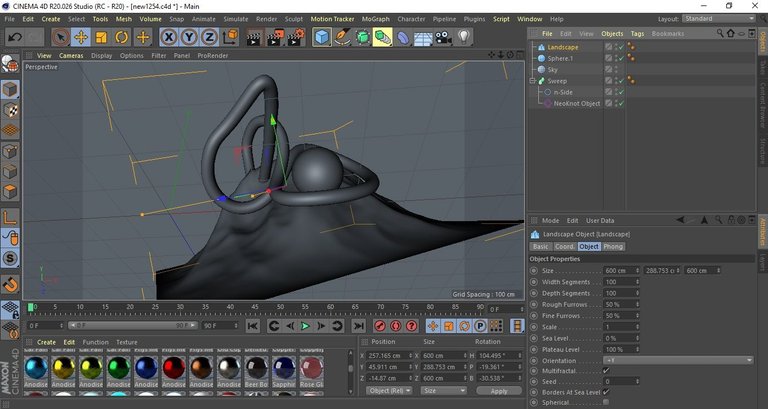This screenshot has height=409, width=768.
Task: Open the Size mode dropdown
Action: click(x=444, y=391)
